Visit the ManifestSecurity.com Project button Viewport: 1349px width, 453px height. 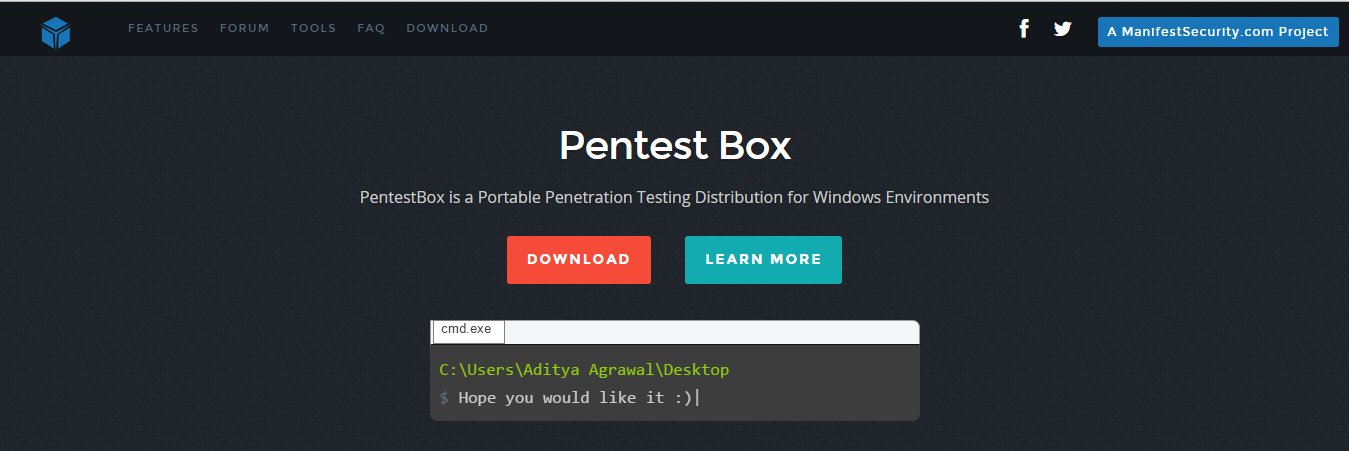(x=1218, y=31)
